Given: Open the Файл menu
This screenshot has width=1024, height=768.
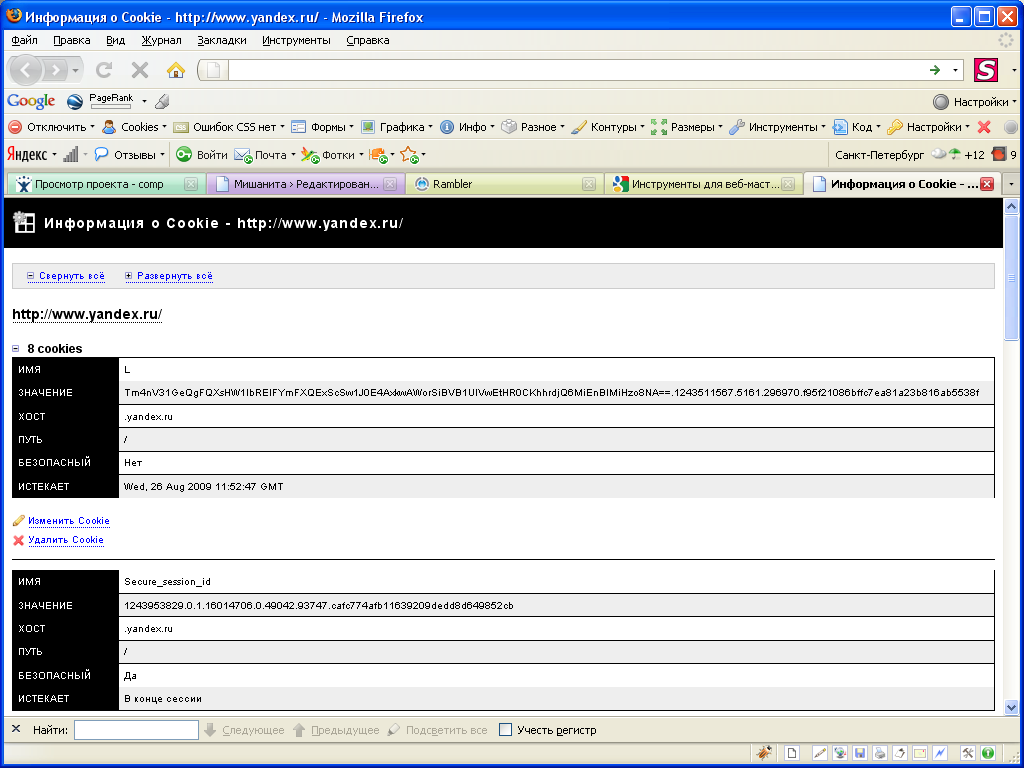Looking at the screenshot, I should point(24,40).
